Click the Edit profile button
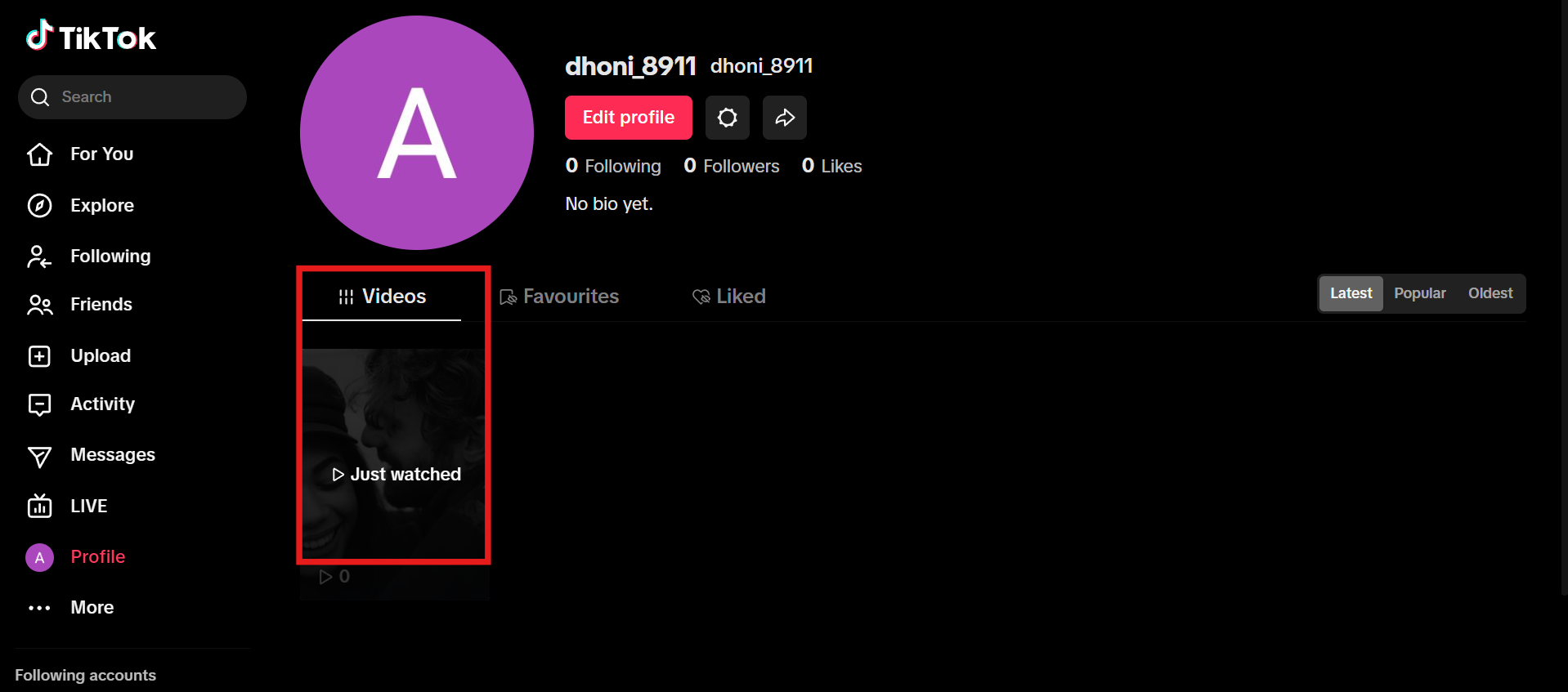This screenshot has width=1568, height=692. coord(629,118)
